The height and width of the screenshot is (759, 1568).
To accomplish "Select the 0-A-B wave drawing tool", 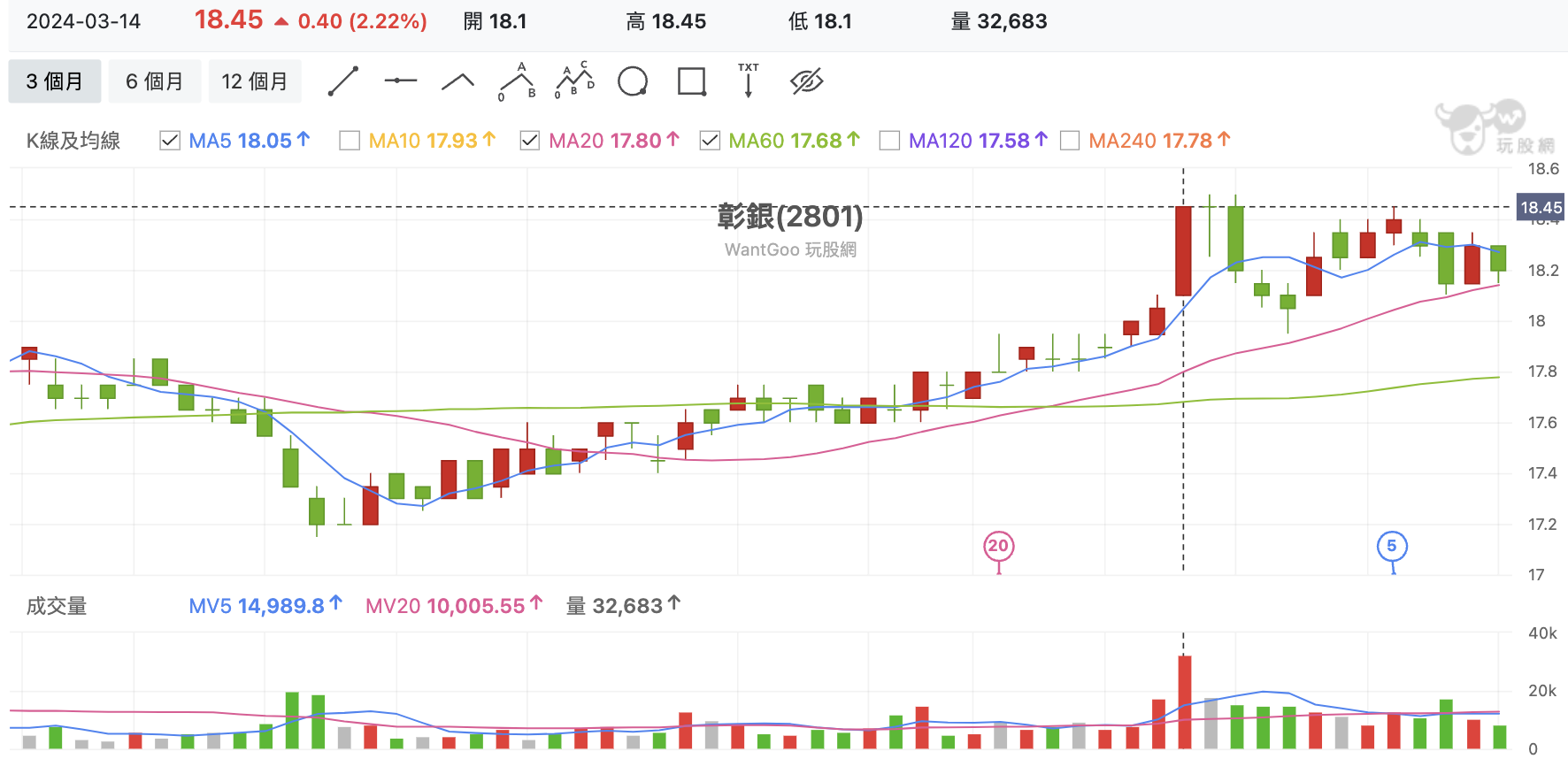I will point(517,81).
